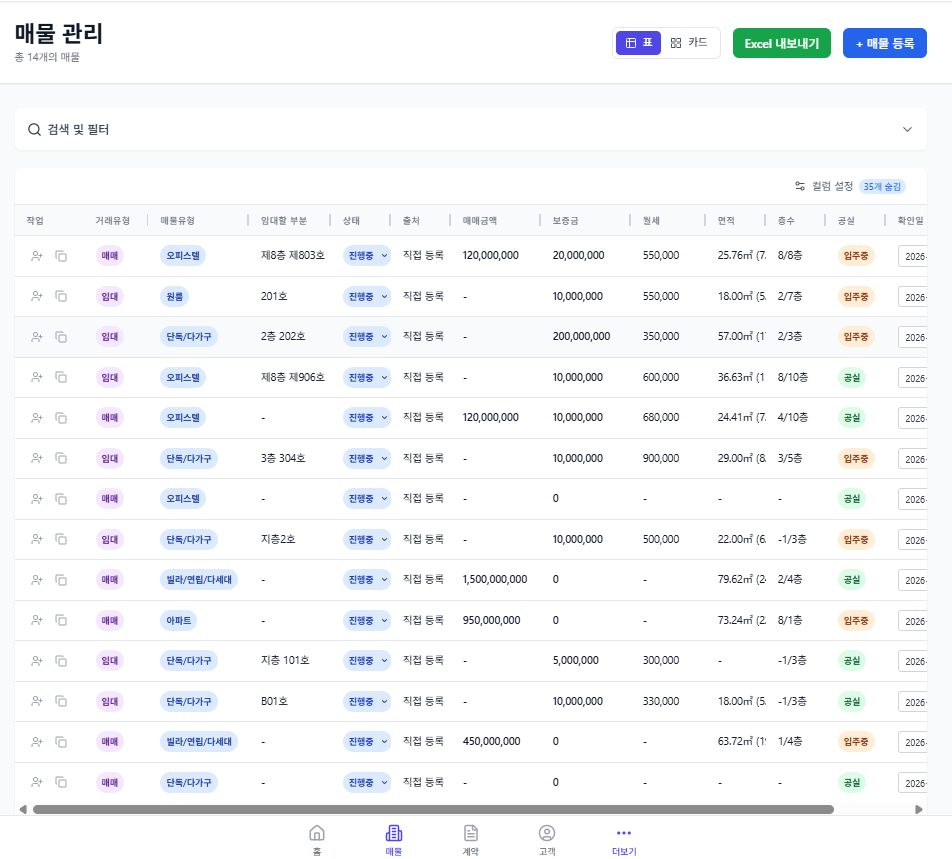Click the Excel 내보내기 button

point(781,43)
